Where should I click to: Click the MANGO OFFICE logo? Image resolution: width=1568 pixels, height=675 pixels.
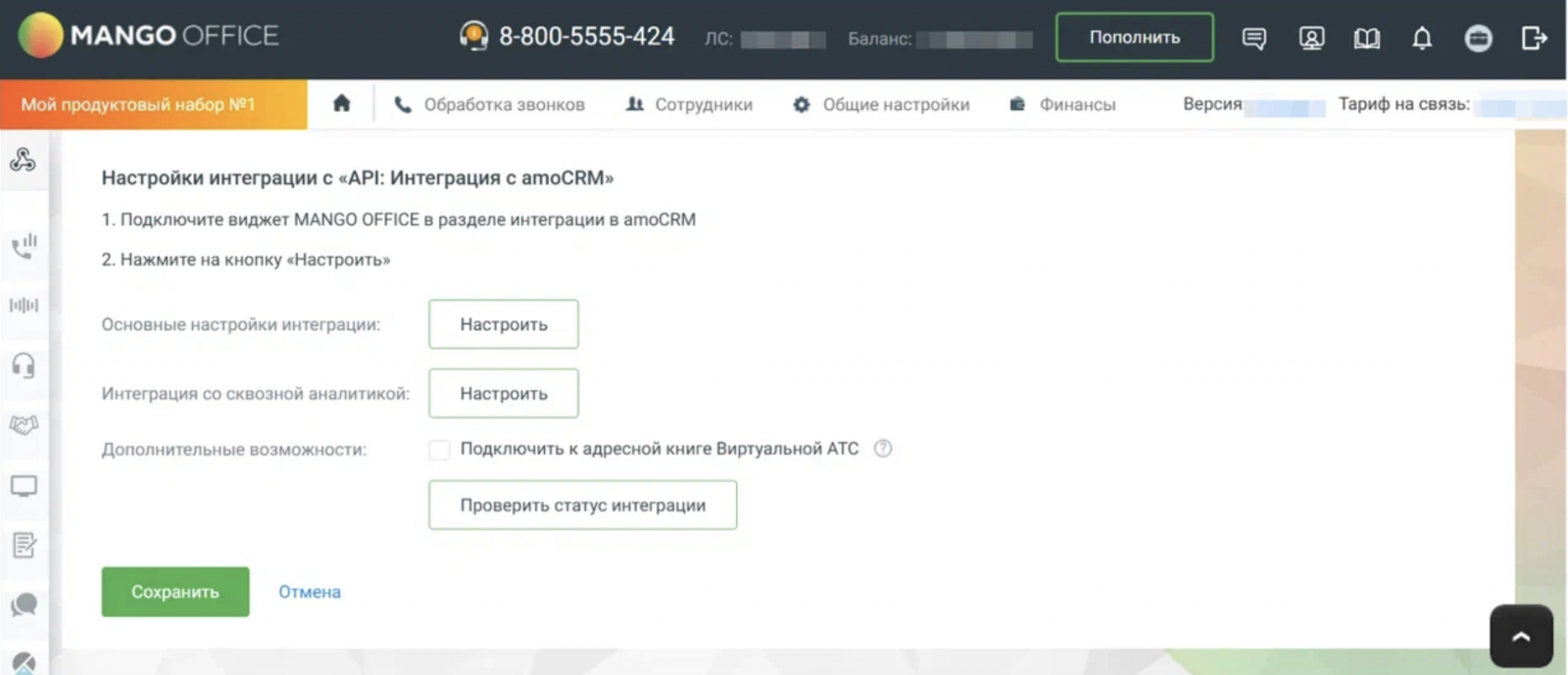pyautogui.click(x=148, y=36)
